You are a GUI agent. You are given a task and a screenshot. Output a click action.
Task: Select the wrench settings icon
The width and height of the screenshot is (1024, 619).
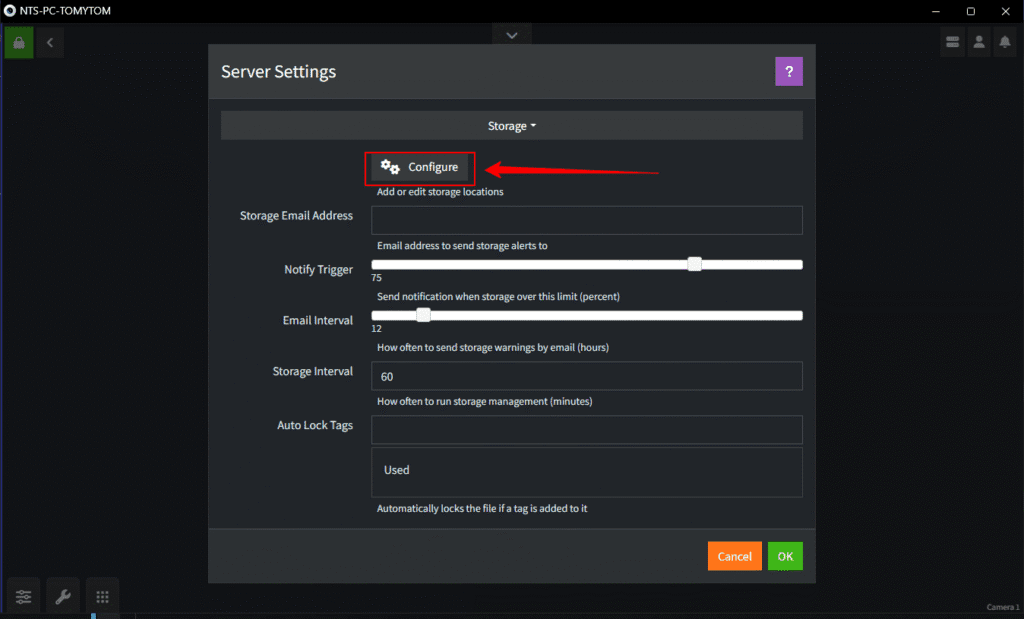(x=62, y=595)
